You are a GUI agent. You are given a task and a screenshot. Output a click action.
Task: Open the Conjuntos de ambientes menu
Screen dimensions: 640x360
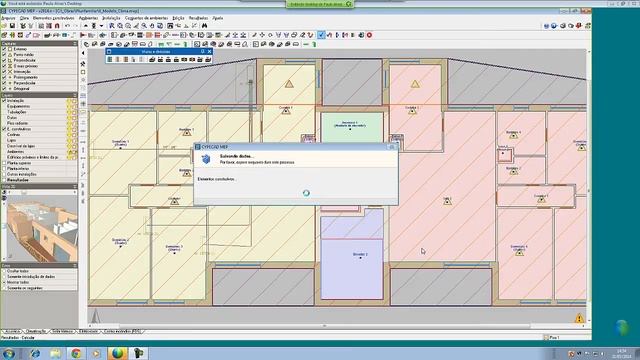point(146,18)
